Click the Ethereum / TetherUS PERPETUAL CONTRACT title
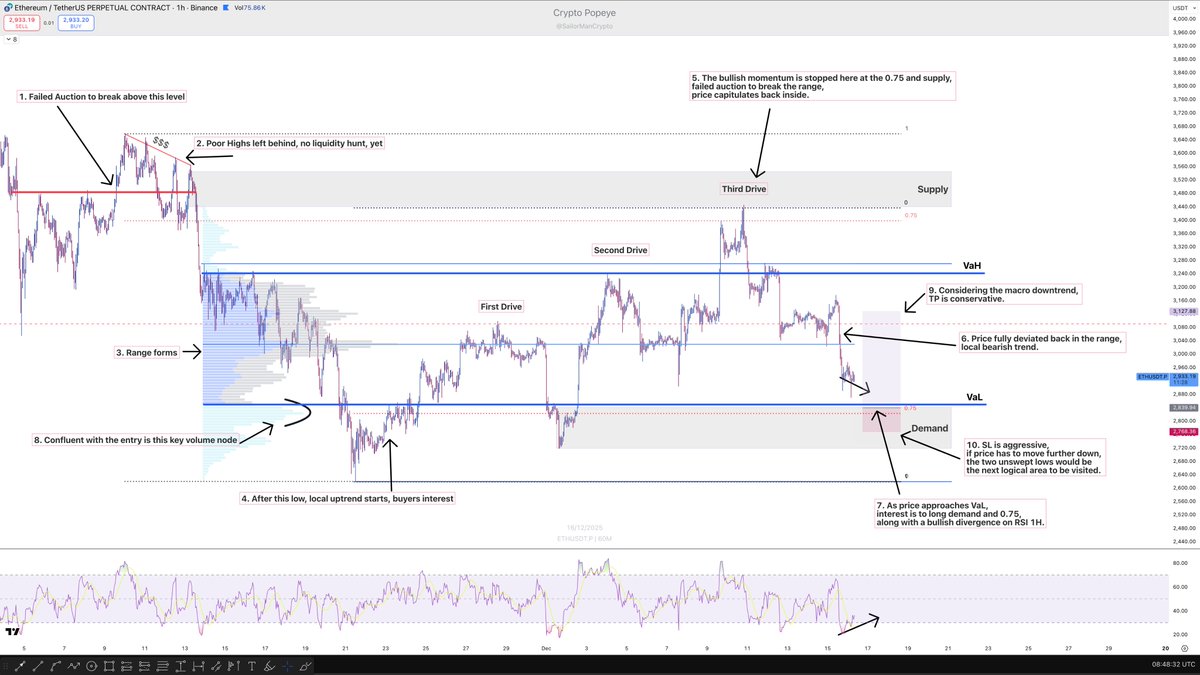Screen dimensions: 1200x675 pos(91,7)
